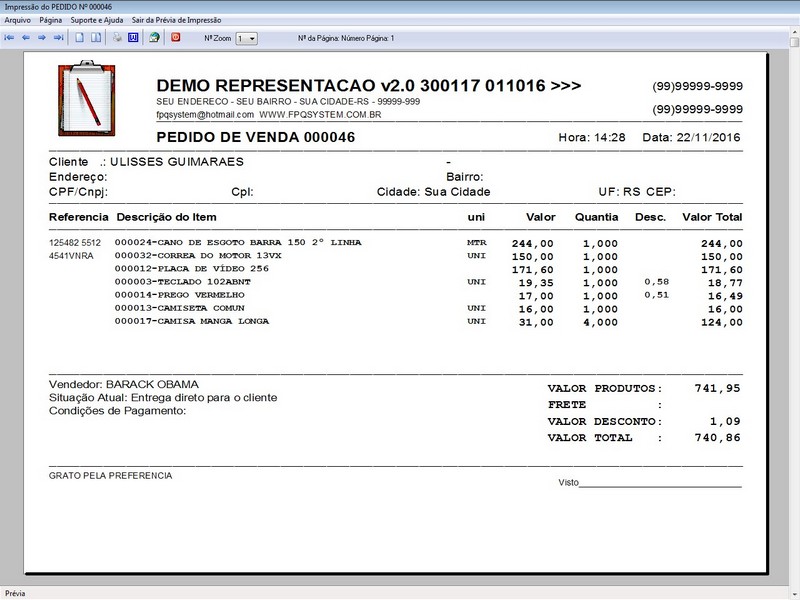Click VALOR PRODUTOS amount 741,95
This screenshot has width=800, height=600.
[x=717, y=389]
